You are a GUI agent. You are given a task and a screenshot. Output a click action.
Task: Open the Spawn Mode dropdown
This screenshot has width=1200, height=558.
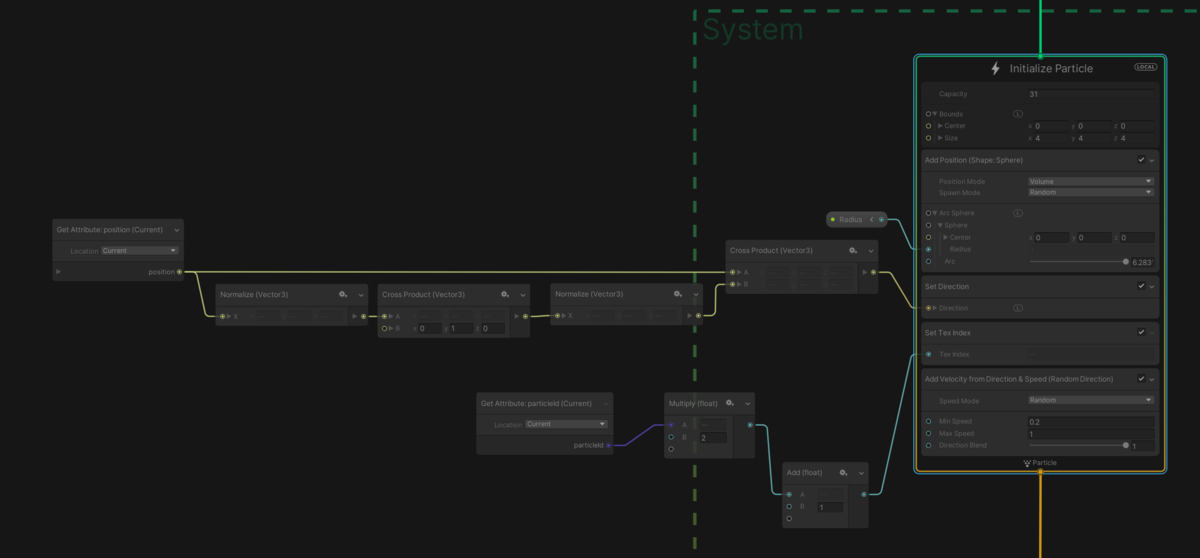[1091, 192]
